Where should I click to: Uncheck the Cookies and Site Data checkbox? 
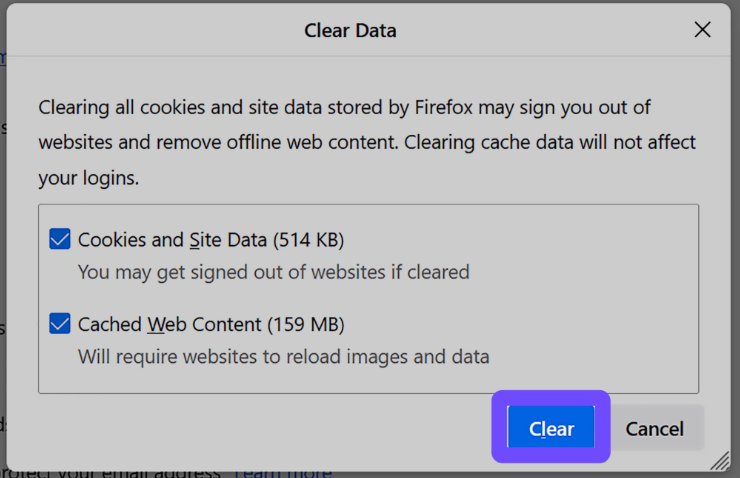60,239
